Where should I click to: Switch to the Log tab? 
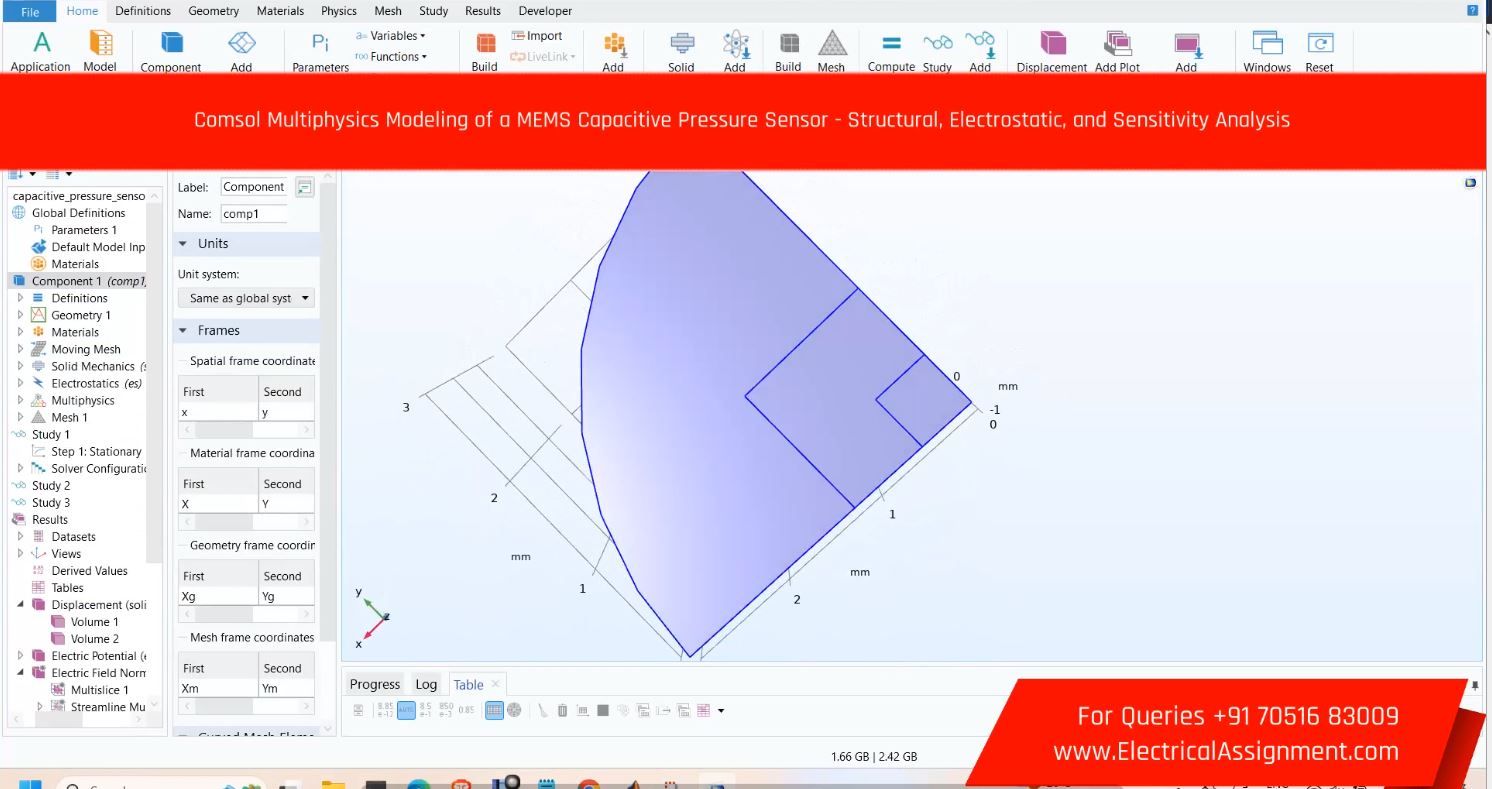[x=426, y=685]
